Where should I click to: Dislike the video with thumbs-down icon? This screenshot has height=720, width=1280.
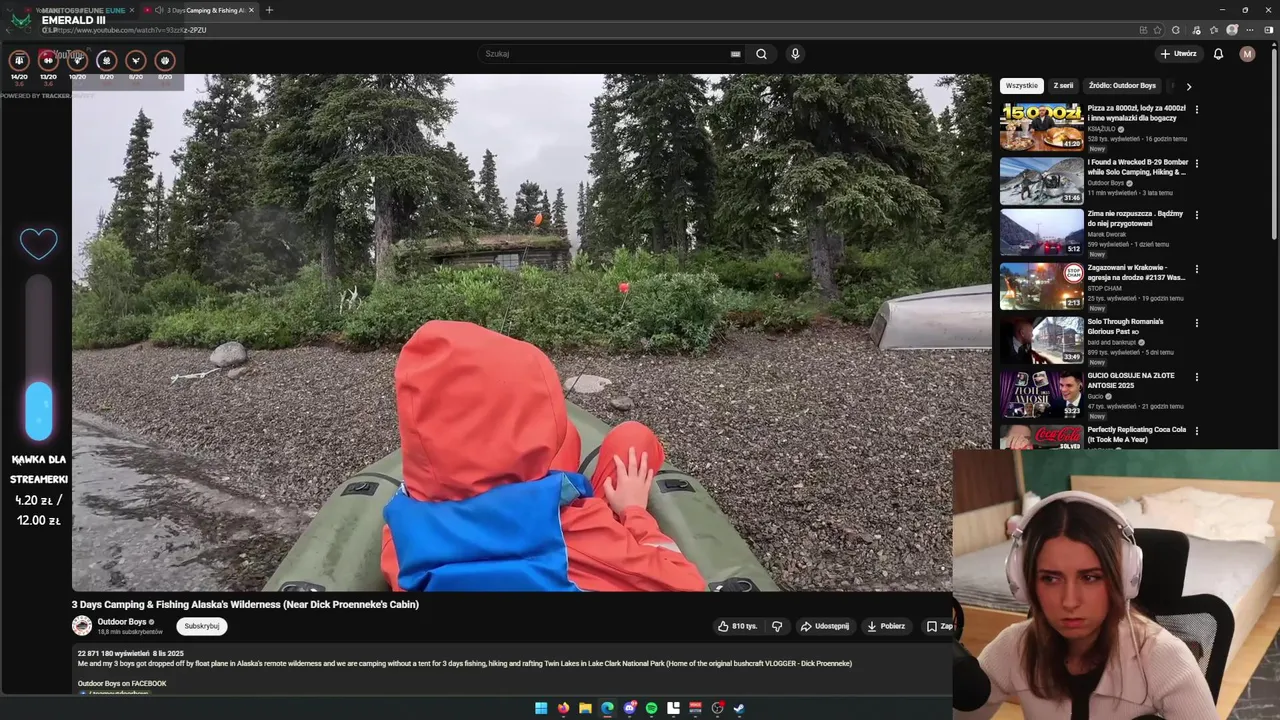(x=777, y=626)
